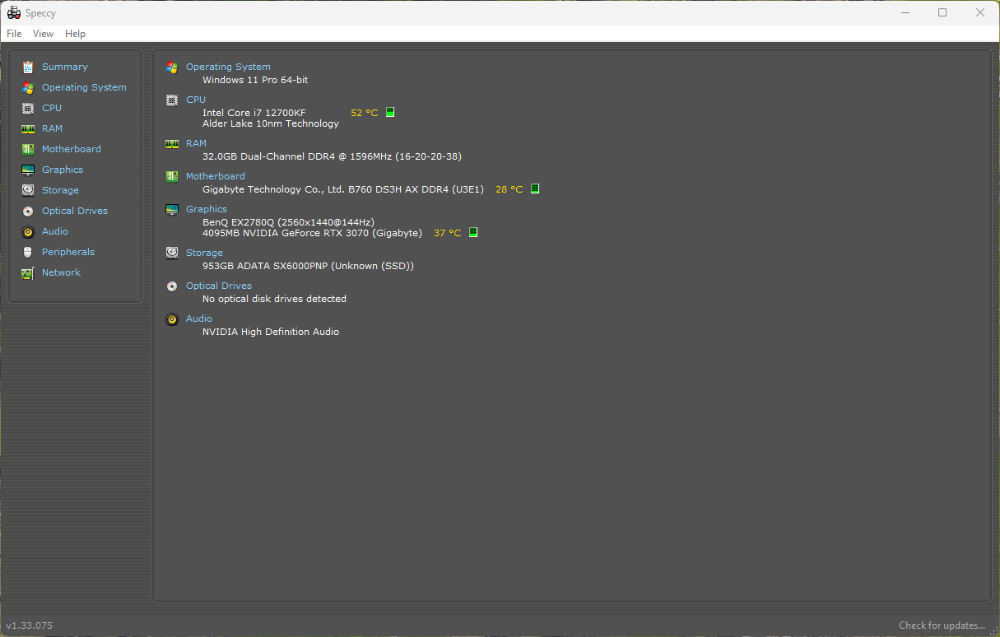1000x637 pixels.
Task: Click the chip icon beside CPU heading
Action: 172,100
